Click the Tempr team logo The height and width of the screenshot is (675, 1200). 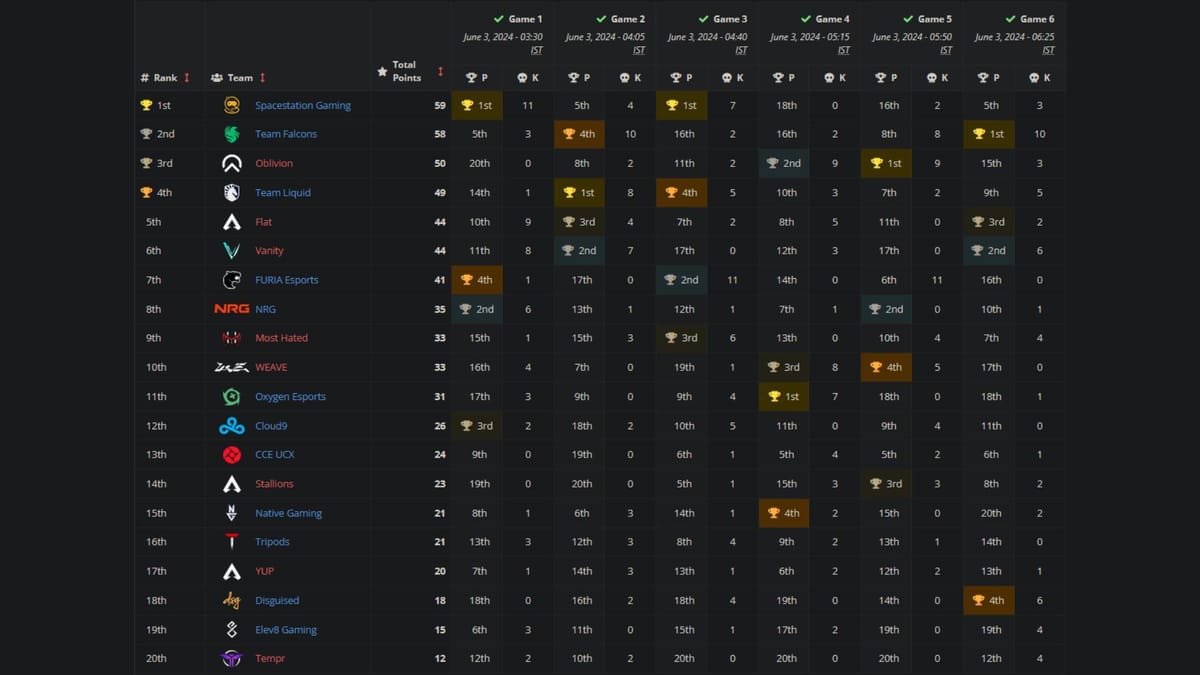click(231, 658)
